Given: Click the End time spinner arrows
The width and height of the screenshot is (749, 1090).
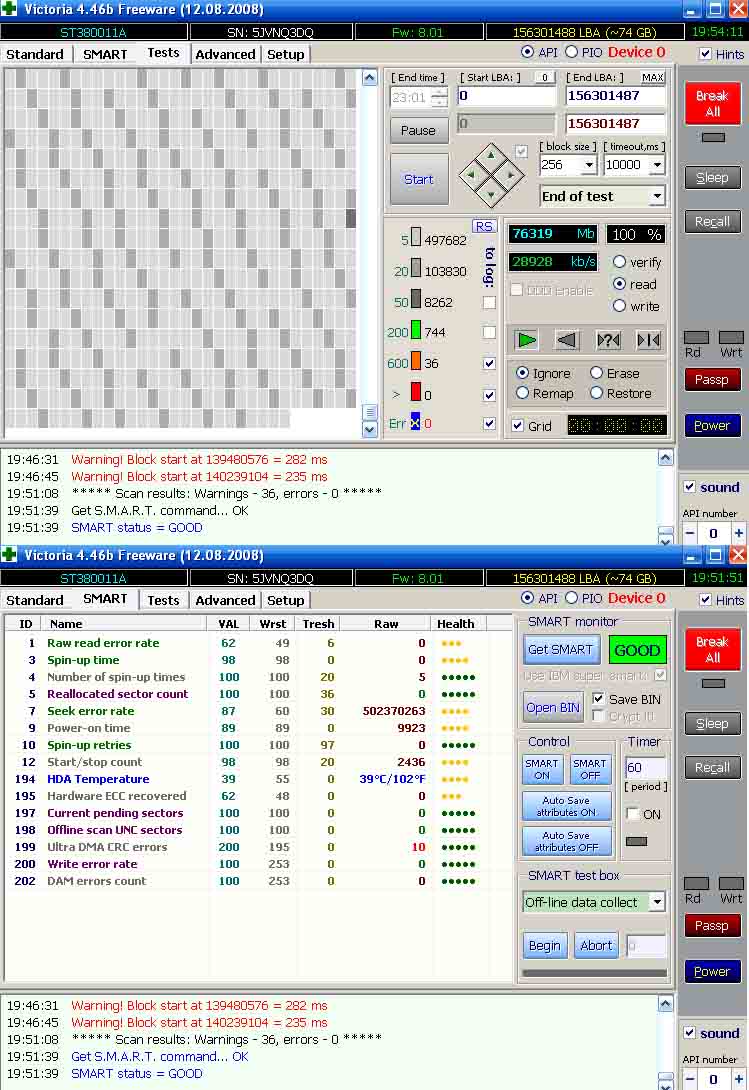Looking at the screenshot, I should (x=440, y=98).
